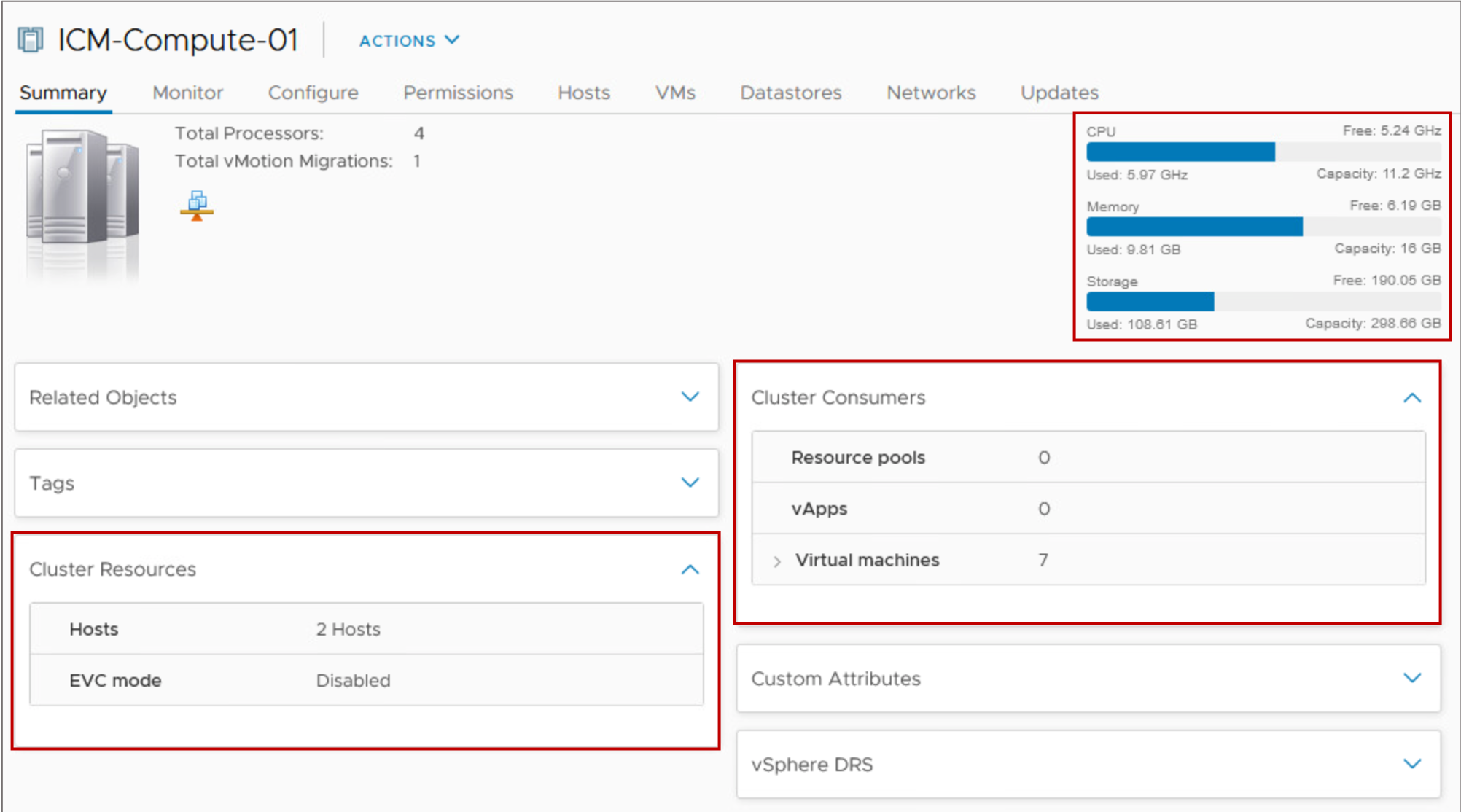Click the Storage usage bar

point(1263,301)
